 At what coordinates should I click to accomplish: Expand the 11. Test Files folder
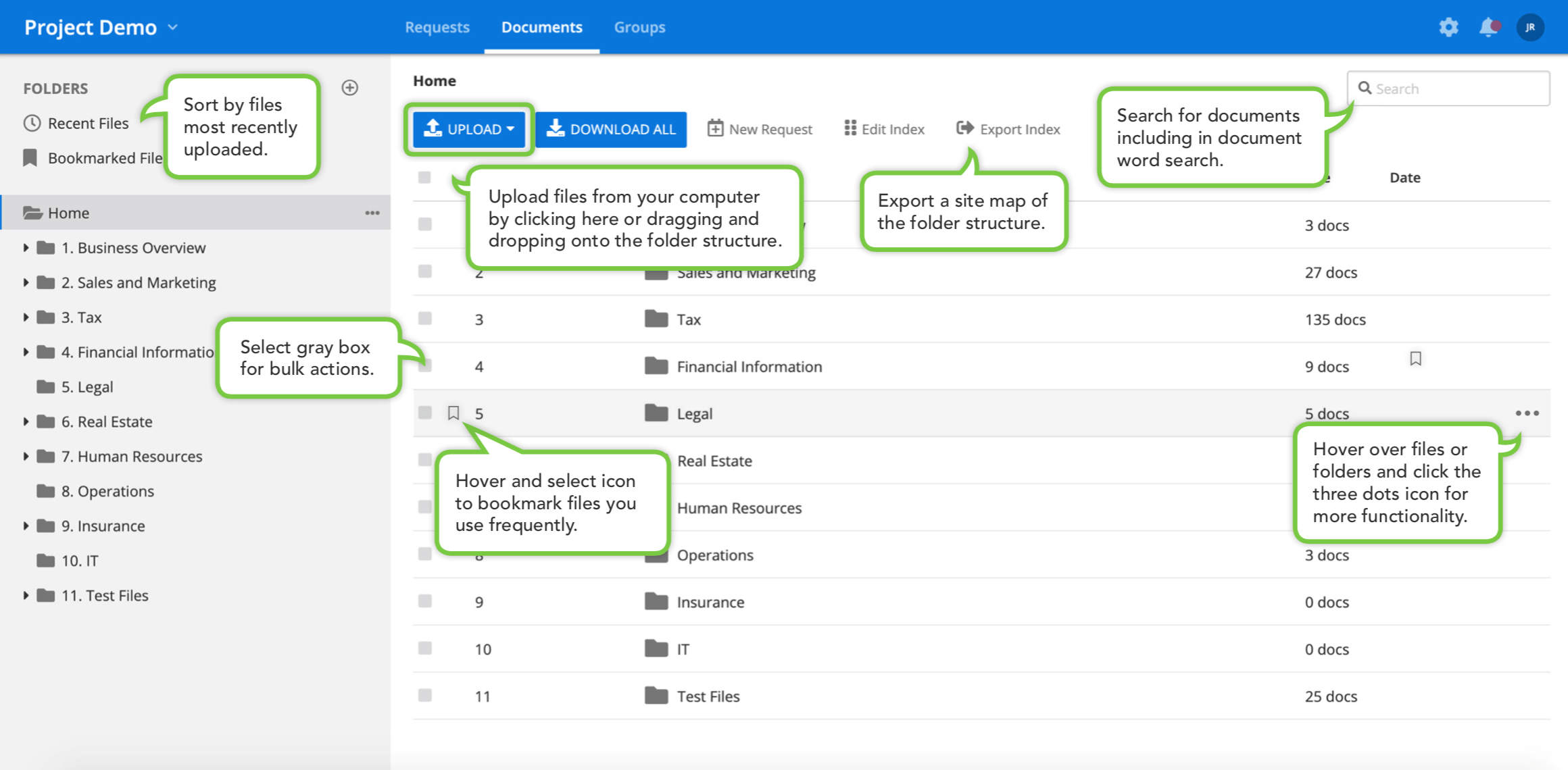tap(26, 596)
